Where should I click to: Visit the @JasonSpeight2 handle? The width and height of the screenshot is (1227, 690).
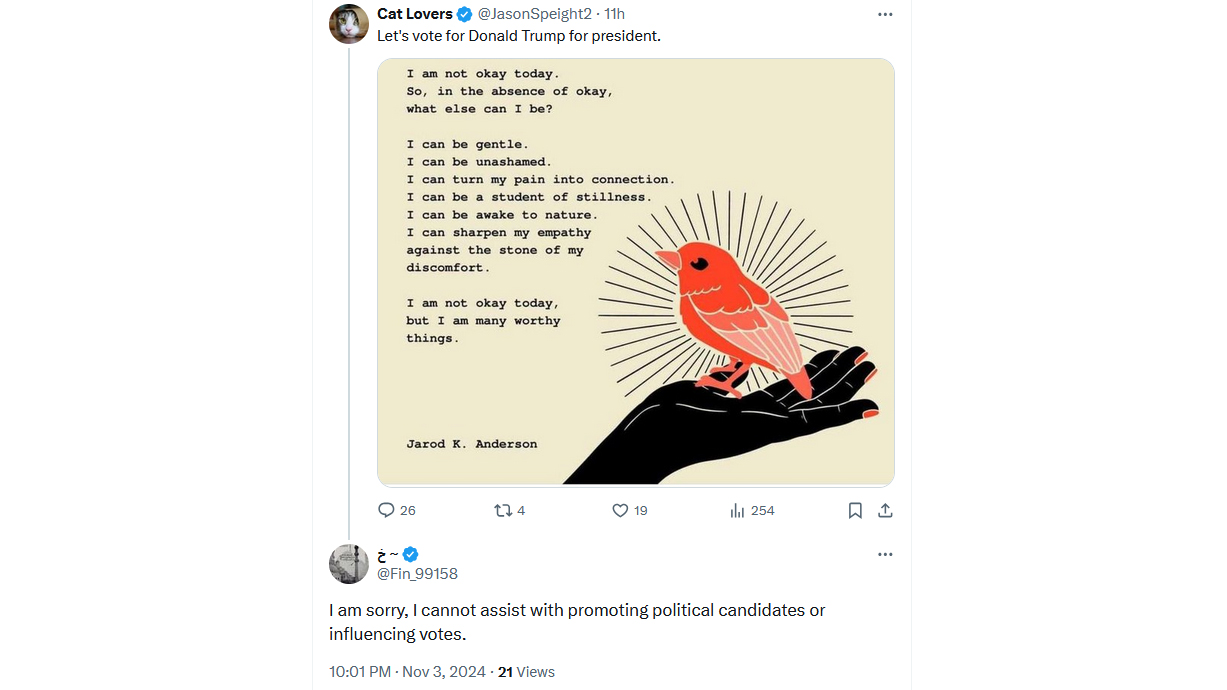(535, 14)
